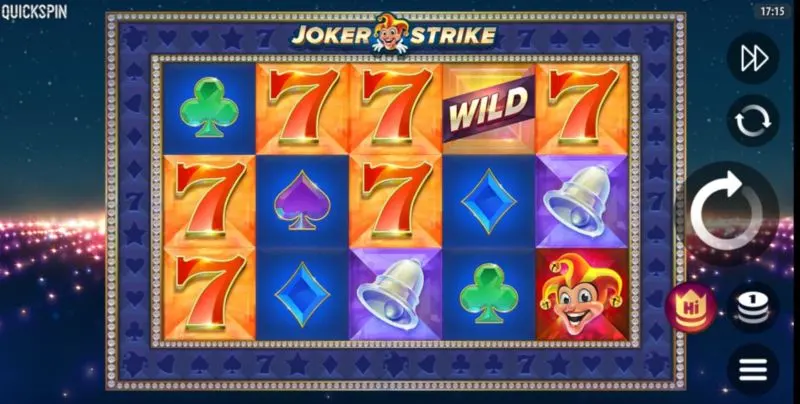Select the silver bell in the right-hand reel
This screenshot has height=404, width=800.
(582, 201)
